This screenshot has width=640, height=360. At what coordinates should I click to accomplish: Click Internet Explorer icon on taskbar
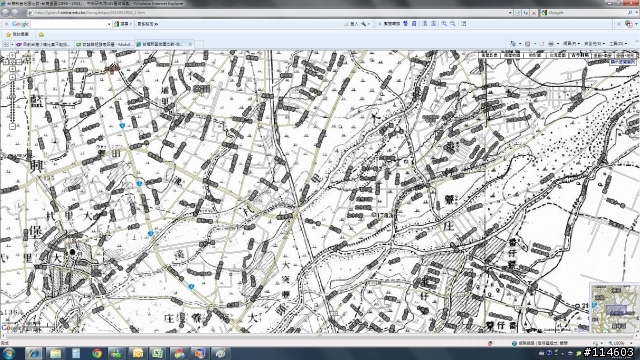click(x=33, y=353)
